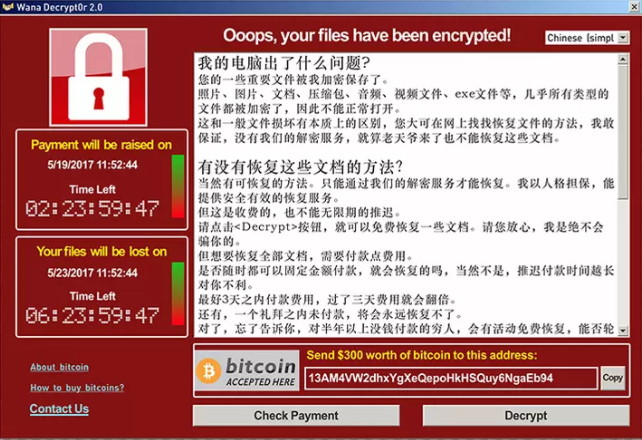The height and width of the screenshot is (440, 642).
Task: Click the Contact Us link
Action: (59, 409)
